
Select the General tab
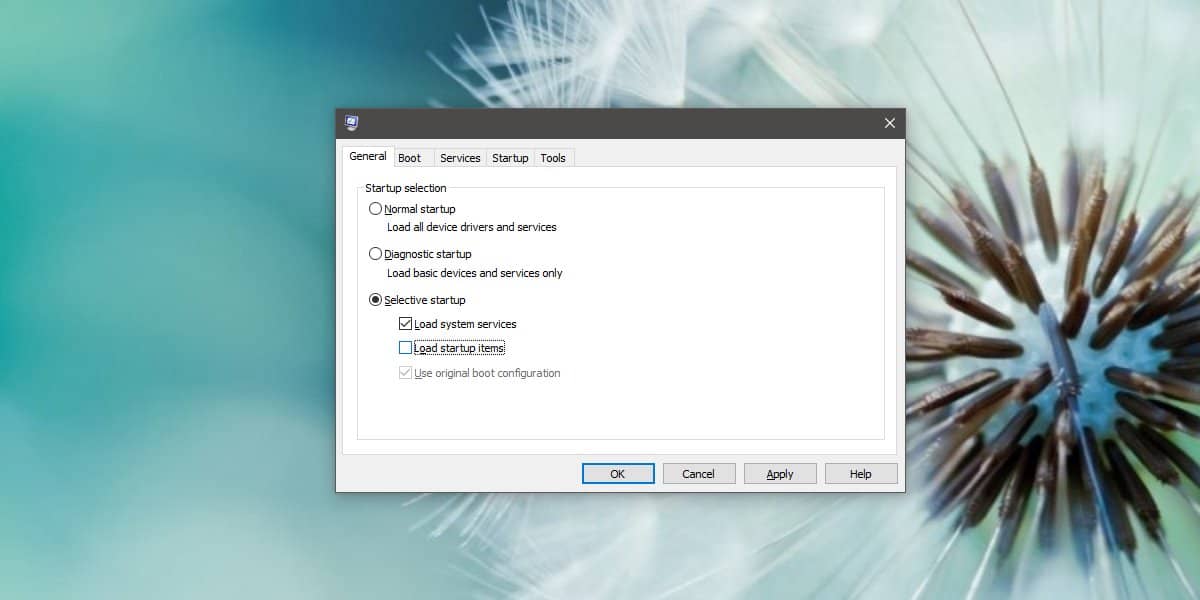click(x=367, y=156)
